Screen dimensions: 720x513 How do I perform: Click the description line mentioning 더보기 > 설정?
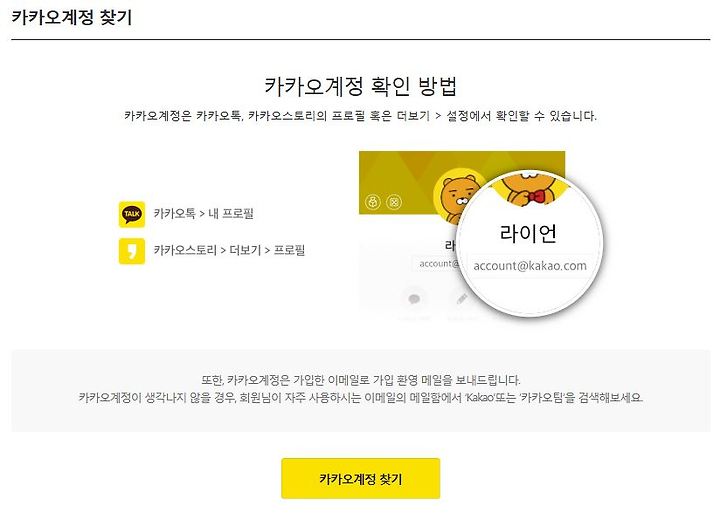click(x=360, y=116)
